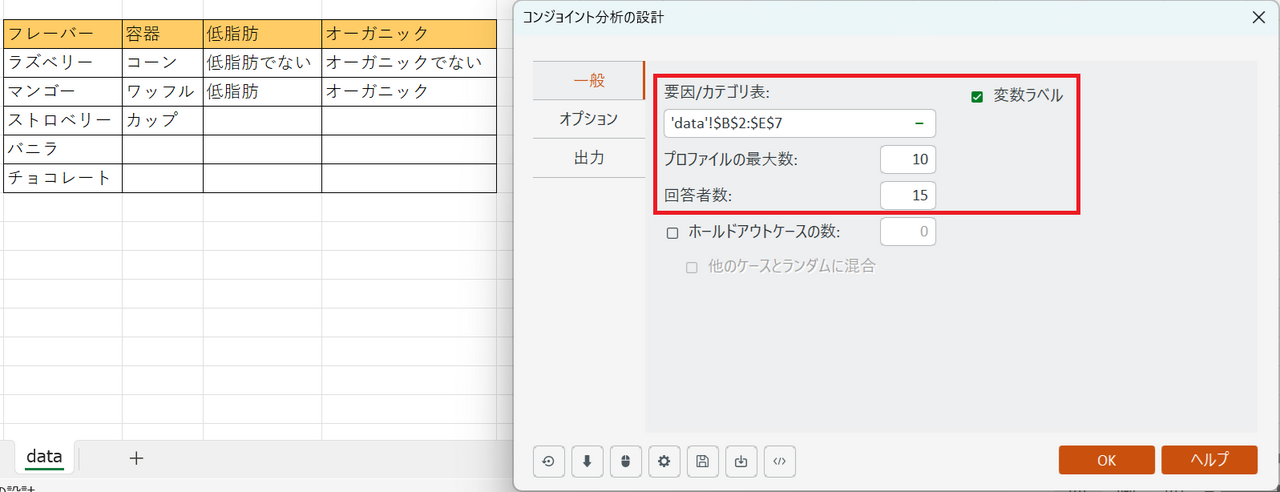Close the コンジョイント分析の設計 dialog
This screenshot has width=1280, height=492.
1258,17
